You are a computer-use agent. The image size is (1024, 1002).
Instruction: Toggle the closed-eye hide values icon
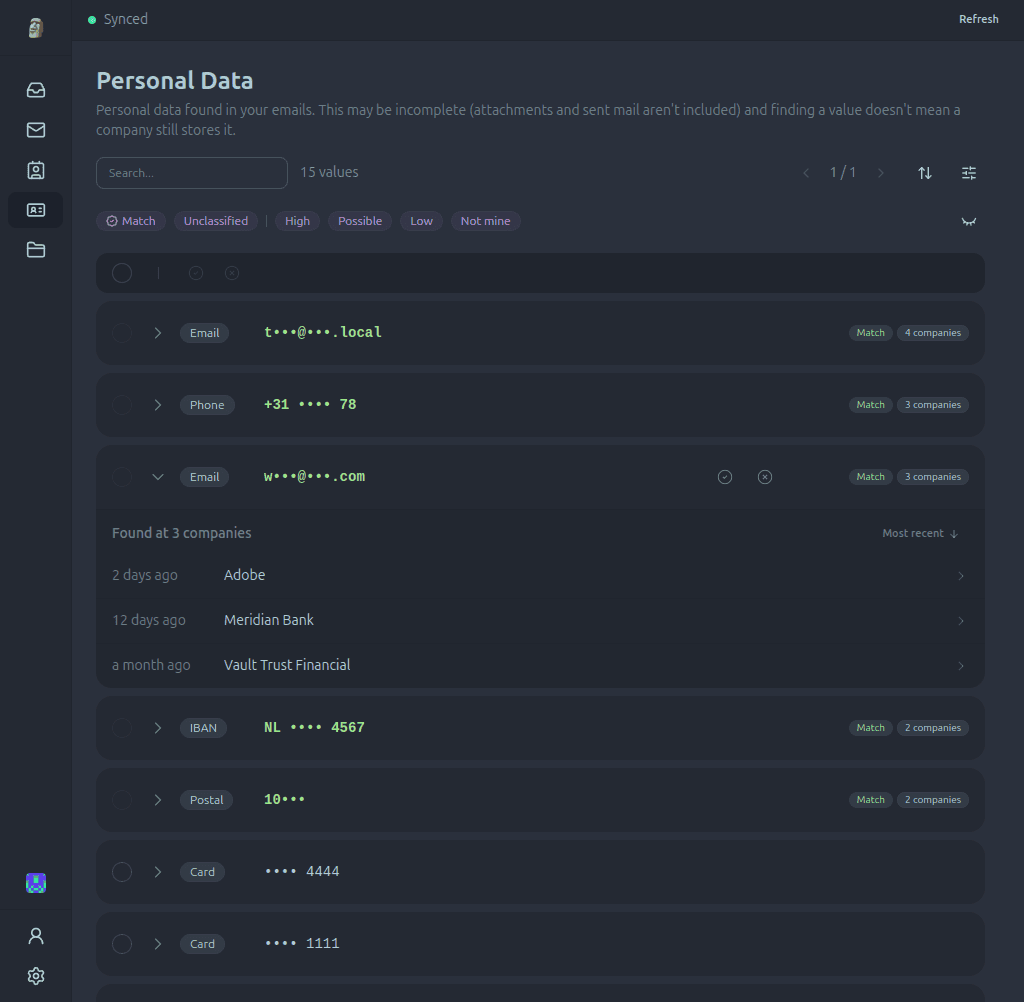click(969, 221)
